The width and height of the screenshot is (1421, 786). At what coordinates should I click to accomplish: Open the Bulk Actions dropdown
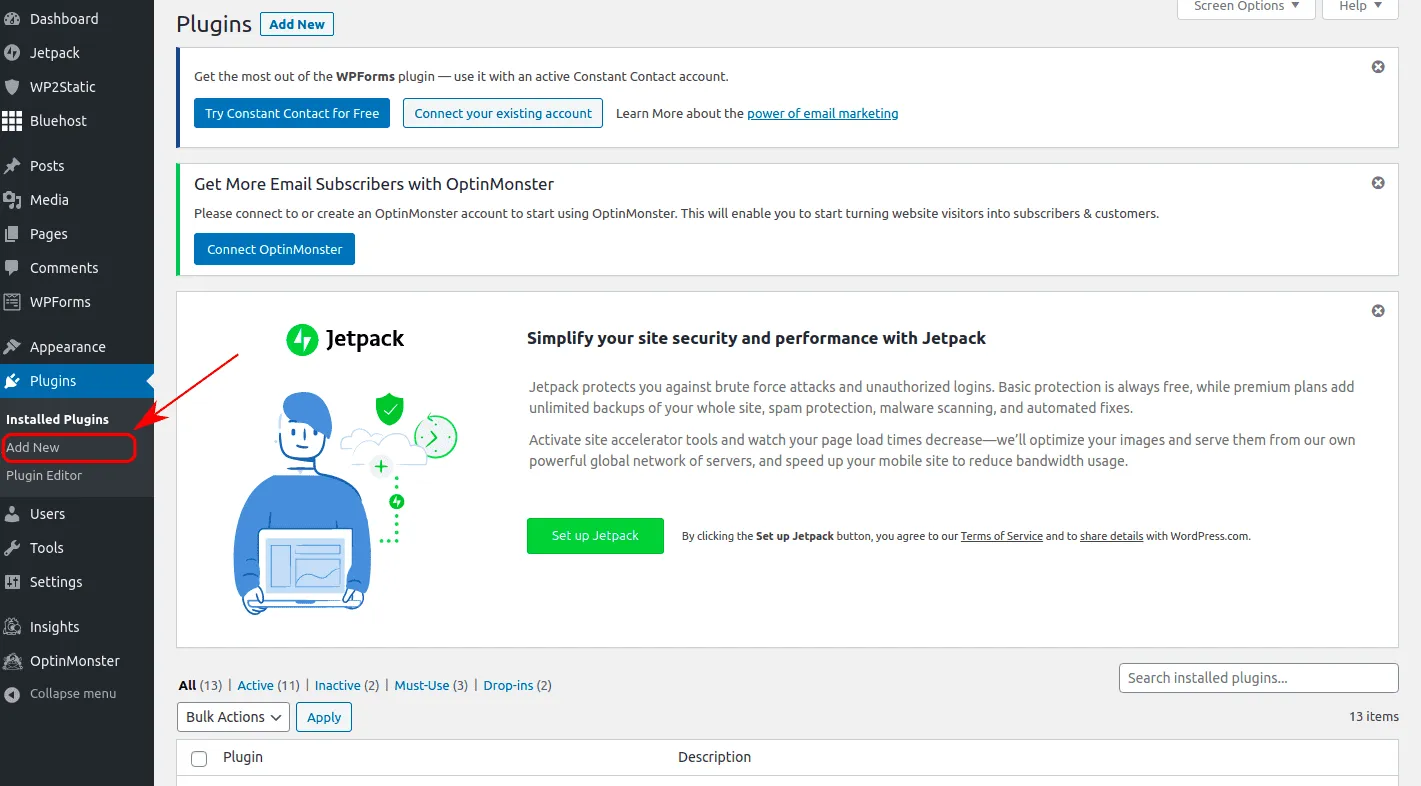233,717
